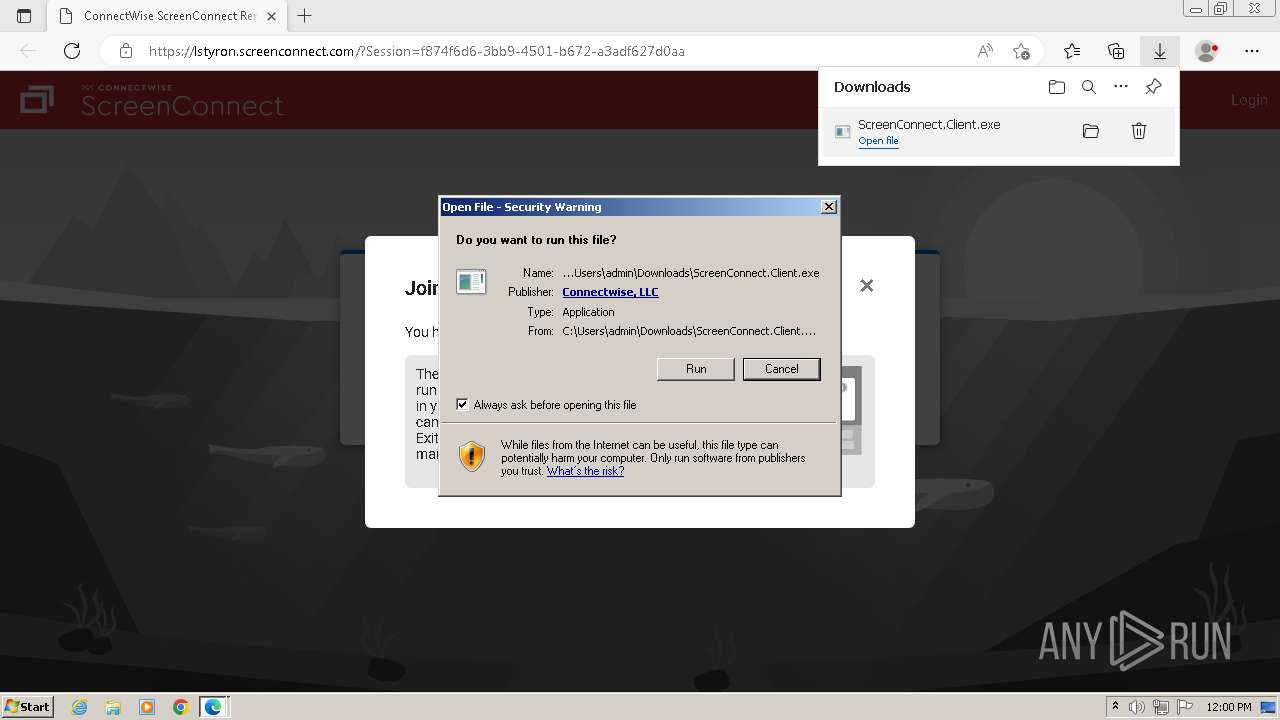Viewport: 1280px width, 720px height.
Task: Open a new browser tab
Action: [x=305, y=16]
